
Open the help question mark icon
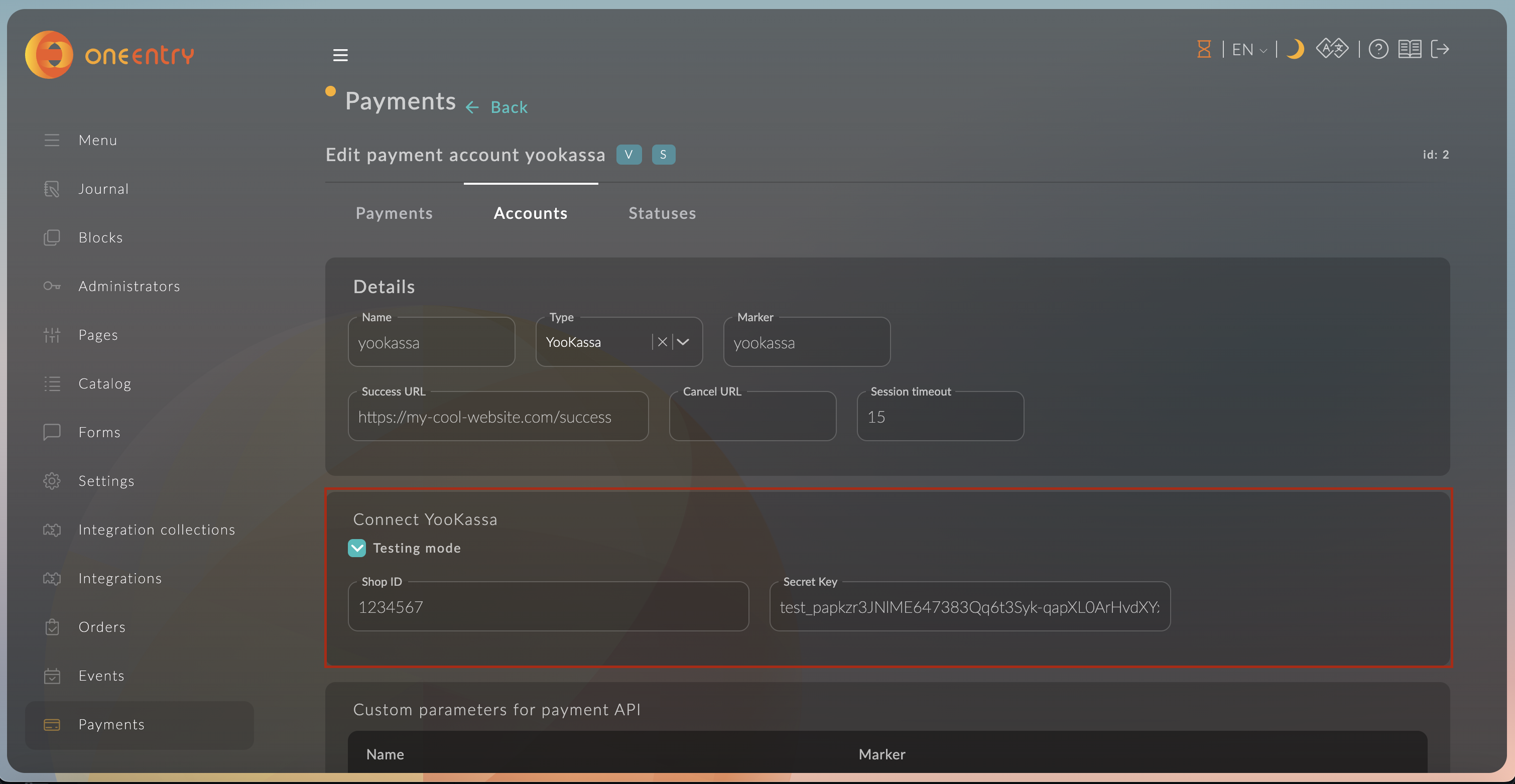pos(1378,49)
